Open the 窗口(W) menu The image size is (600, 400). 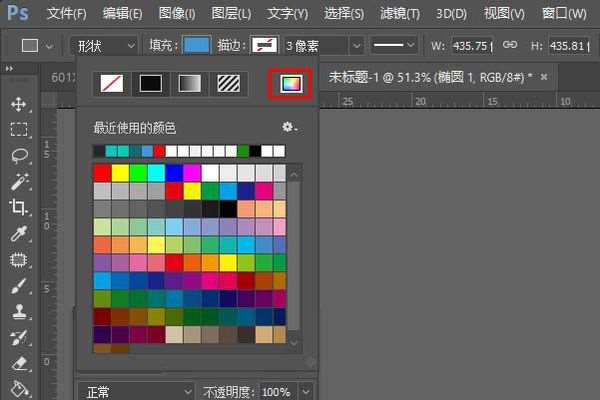click(x=564, y=14)
